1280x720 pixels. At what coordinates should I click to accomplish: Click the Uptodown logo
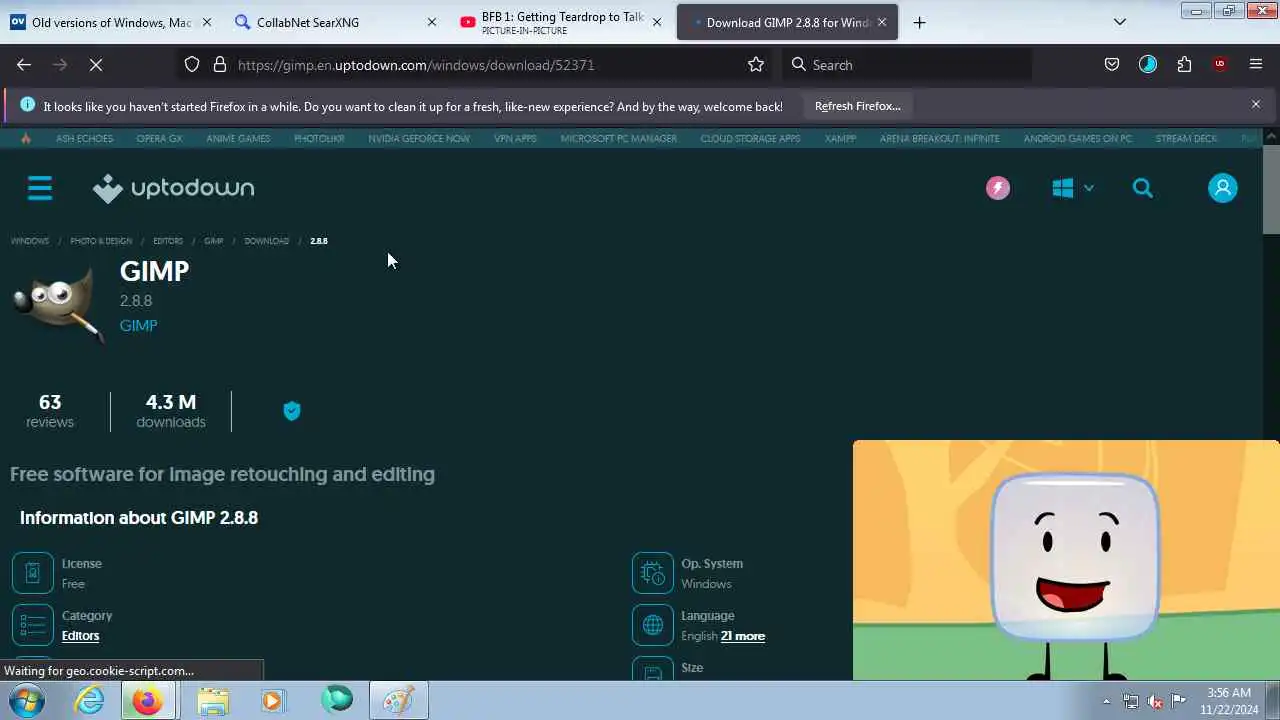(x=173, y=188)
